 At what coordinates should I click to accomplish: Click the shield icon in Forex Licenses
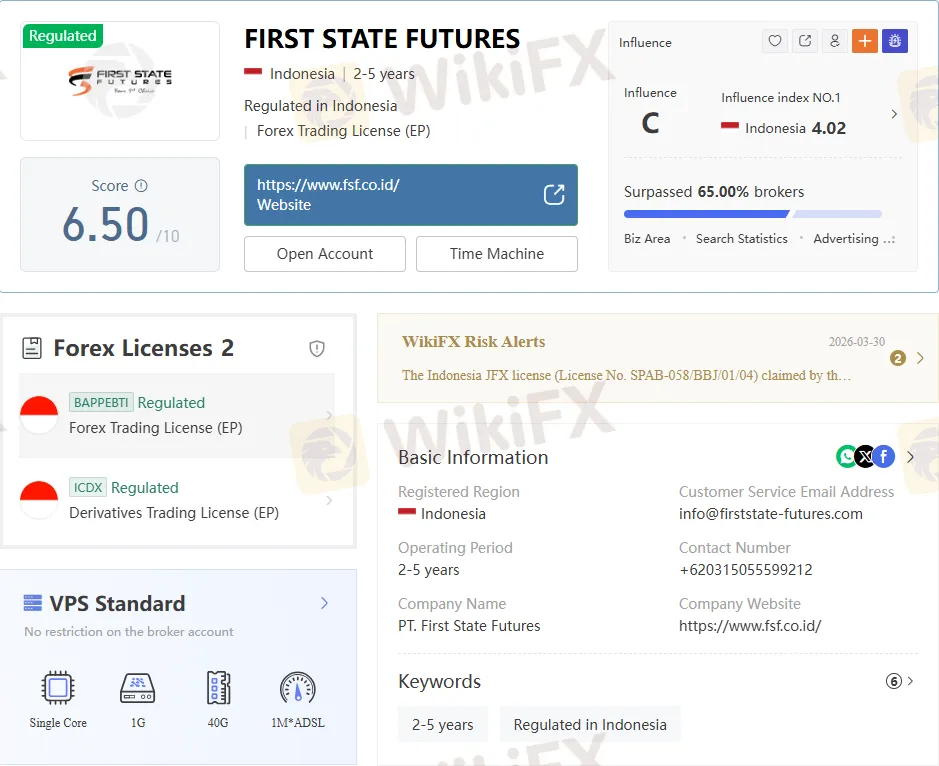click(317, 348)
